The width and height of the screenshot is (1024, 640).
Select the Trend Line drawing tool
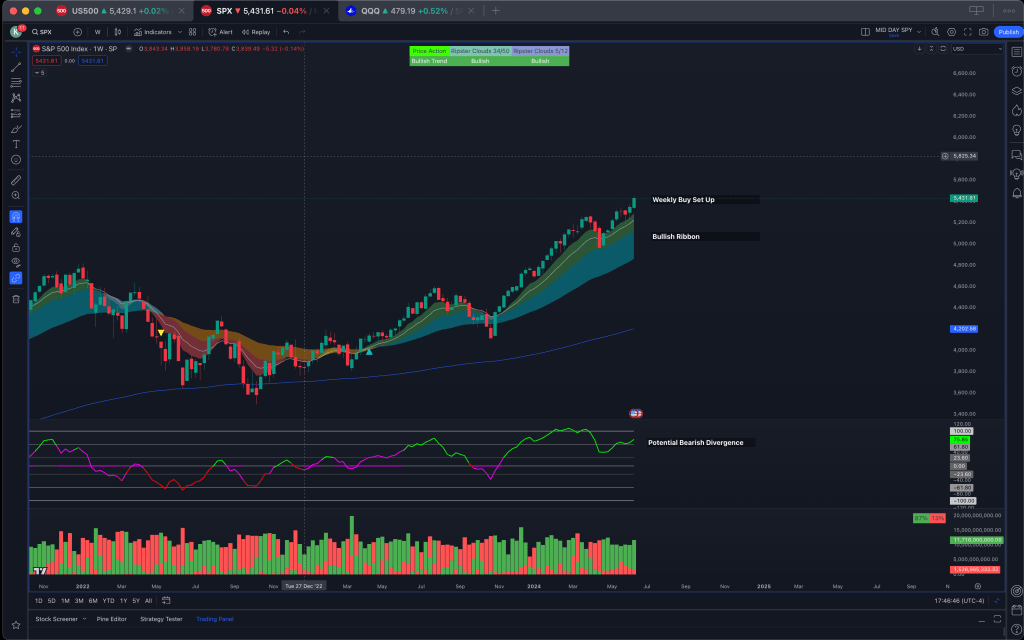click(x=16, y=67)
